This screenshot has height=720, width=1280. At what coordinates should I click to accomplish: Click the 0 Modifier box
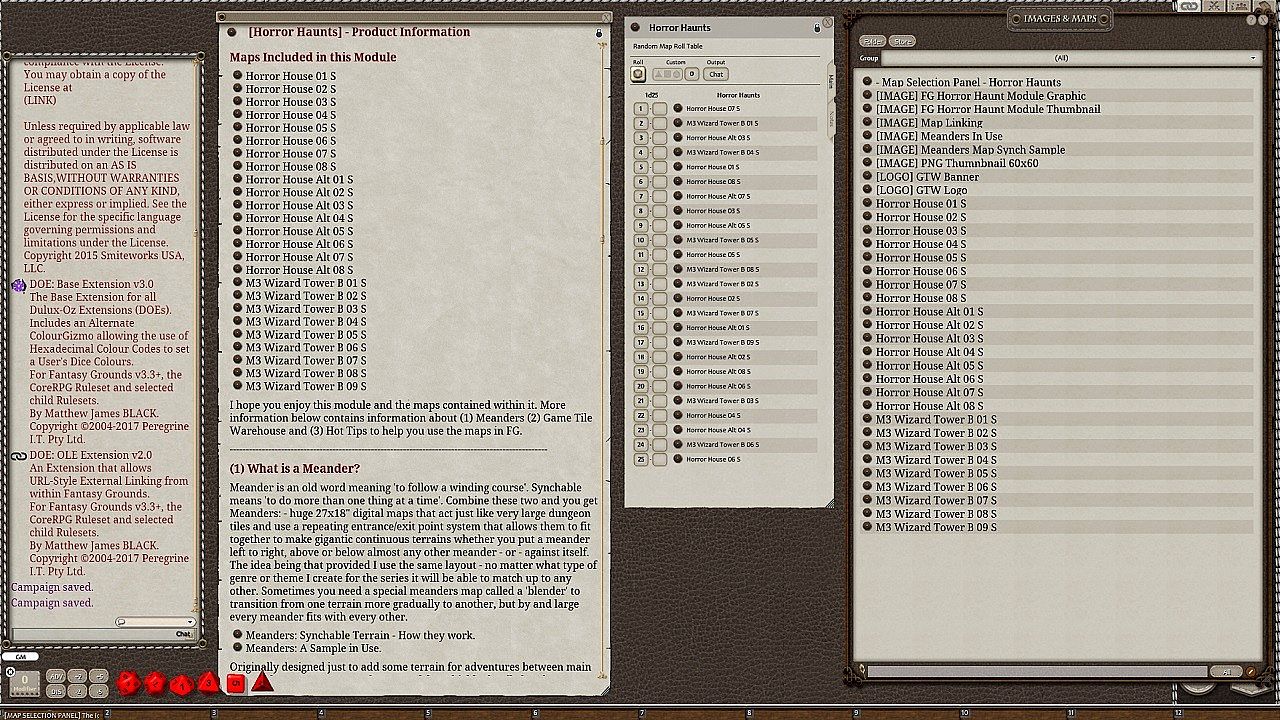coord(23,683)
